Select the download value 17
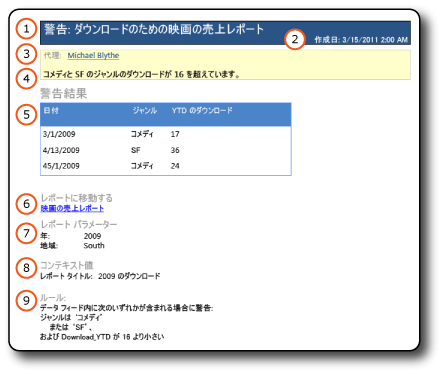Screen dimensions: 443x374 point(175,134)
